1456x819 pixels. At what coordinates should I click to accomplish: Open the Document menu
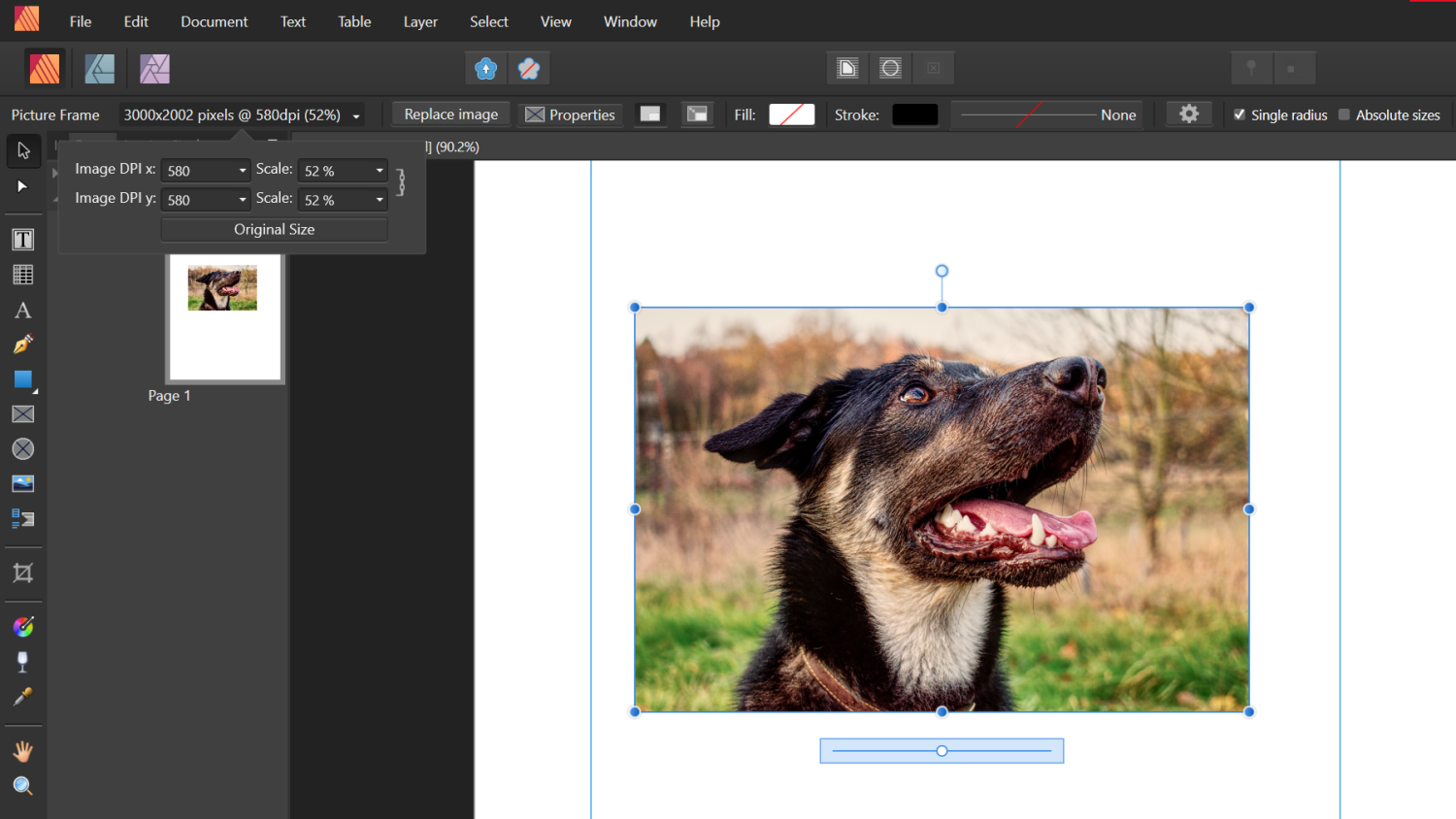pos(214,21)
